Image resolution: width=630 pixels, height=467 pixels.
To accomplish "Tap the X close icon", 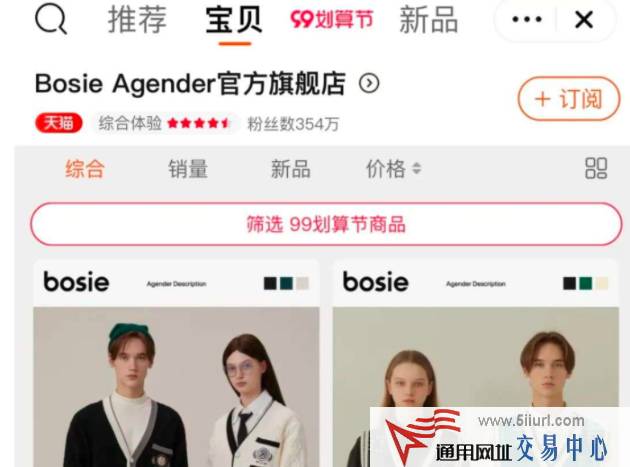I will (x=584, y=19).
